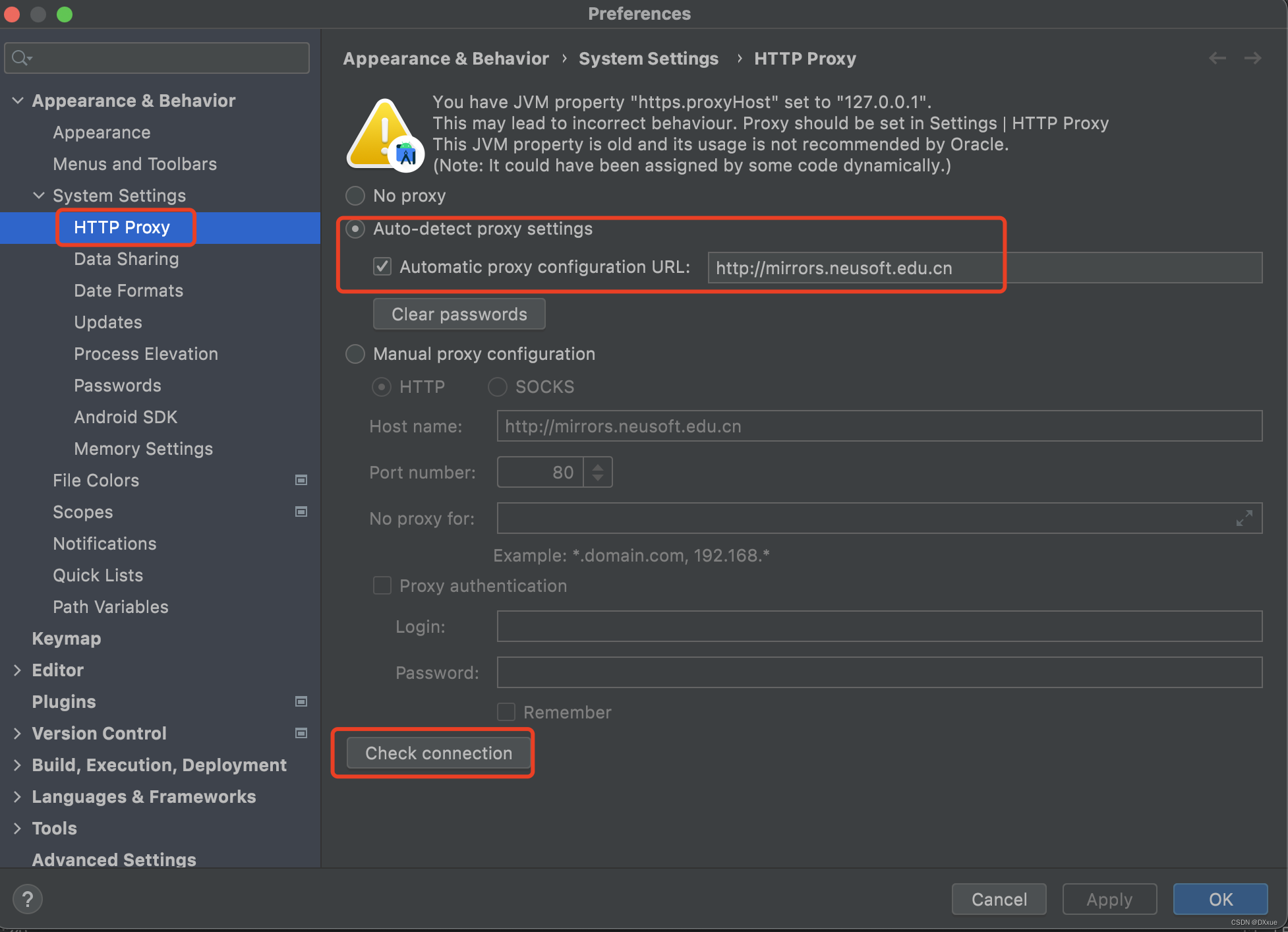Open System Settings tree item
The height and width of the screenshot is (932, 1288).
point(120,195)
